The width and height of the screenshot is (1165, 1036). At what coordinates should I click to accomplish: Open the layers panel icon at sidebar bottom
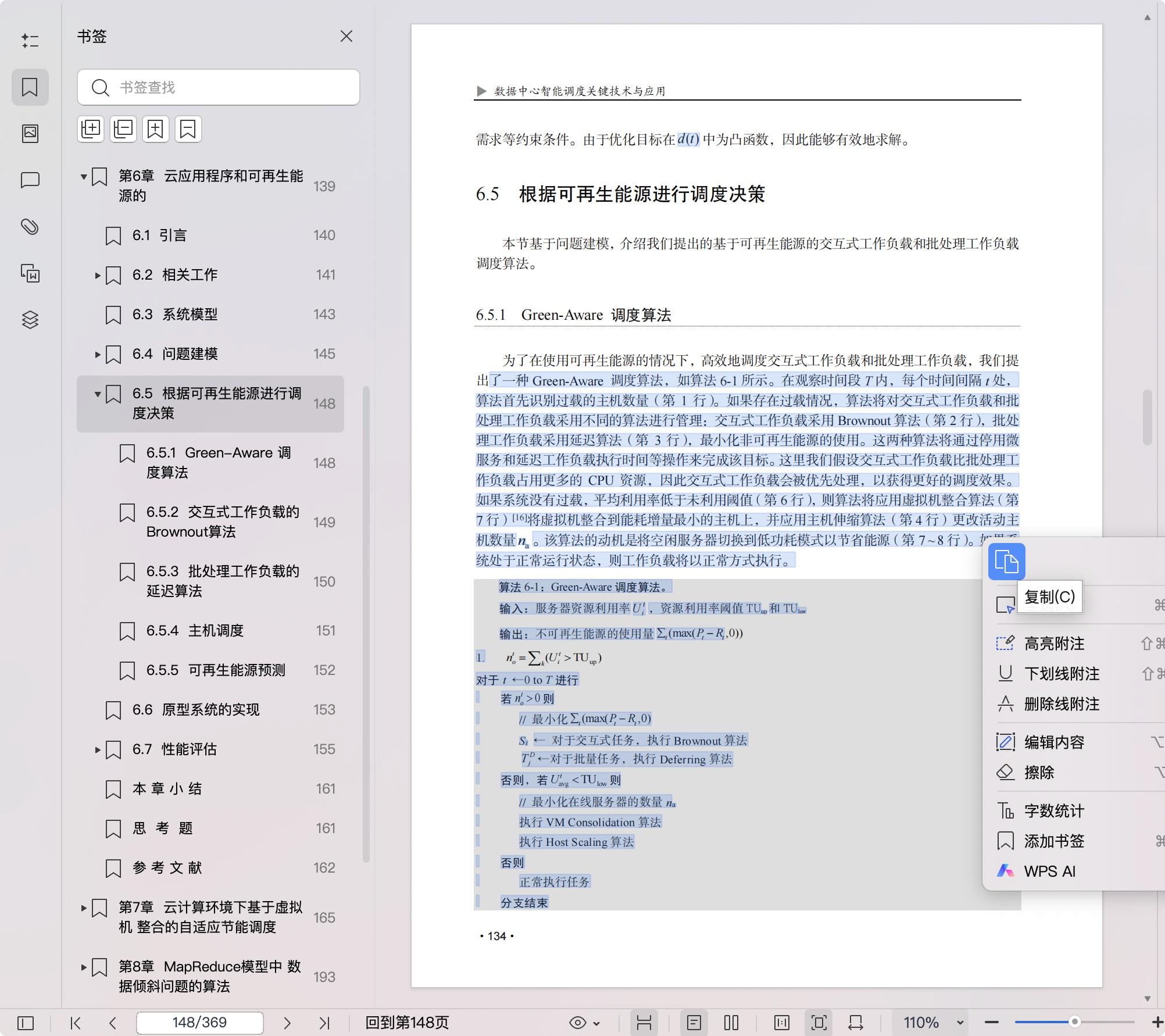tap(30, 319)
